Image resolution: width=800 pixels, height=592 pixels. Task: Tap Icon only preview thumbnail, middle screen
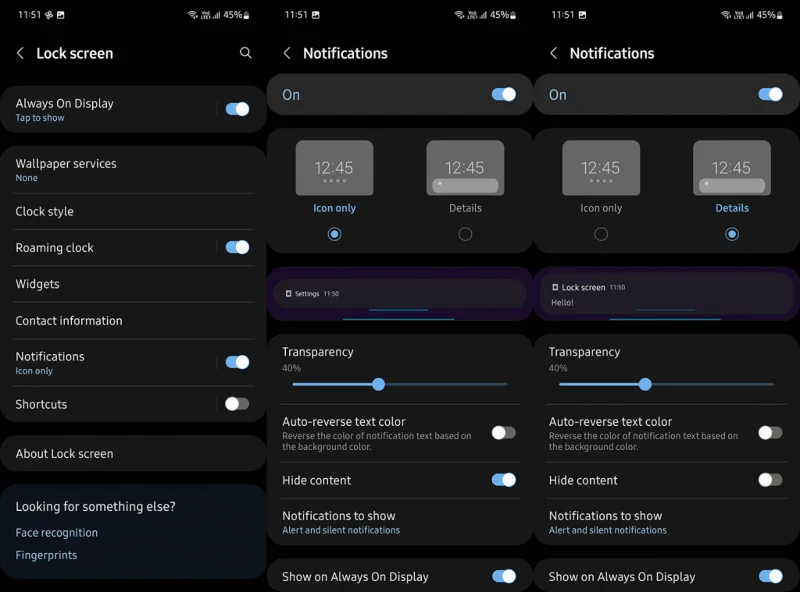tap(335, 168)
